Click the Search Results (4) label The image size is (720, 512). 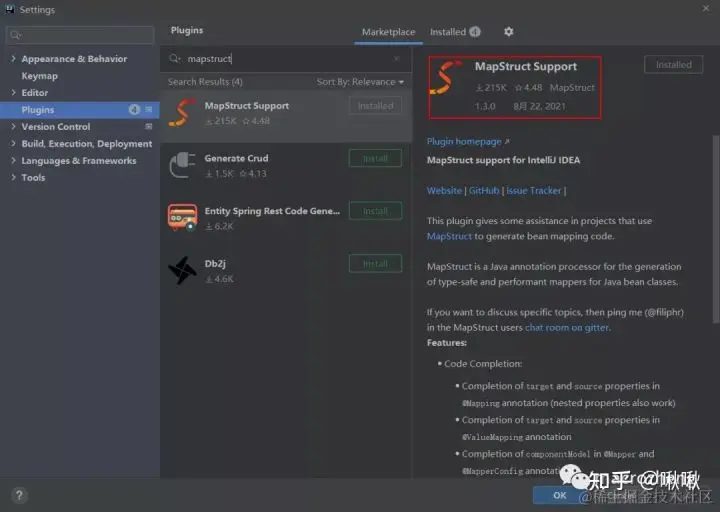click(x=205, y=82)
